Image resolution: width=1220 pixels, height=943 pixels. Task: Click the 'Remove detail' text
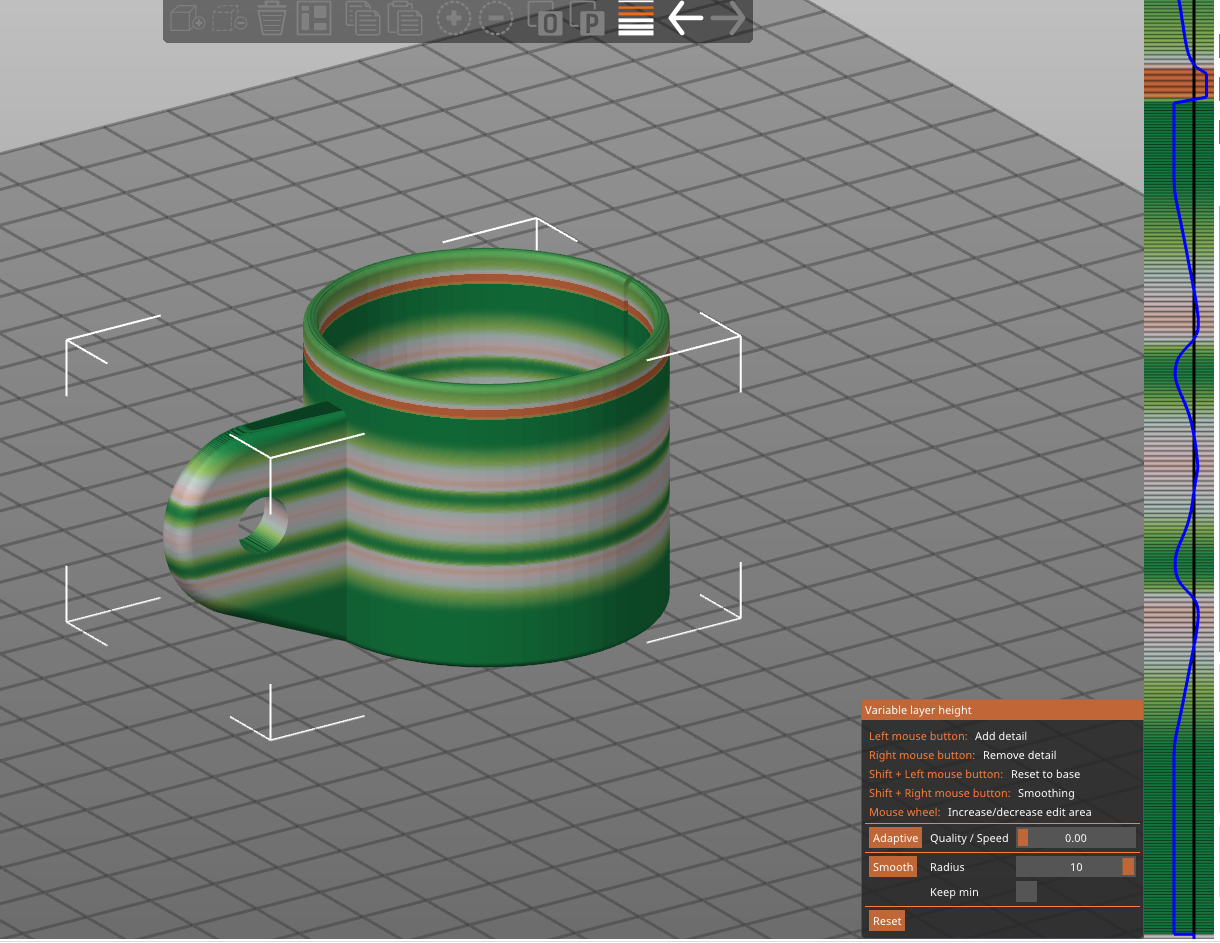pyautogui.click(x=1020, y=755)
